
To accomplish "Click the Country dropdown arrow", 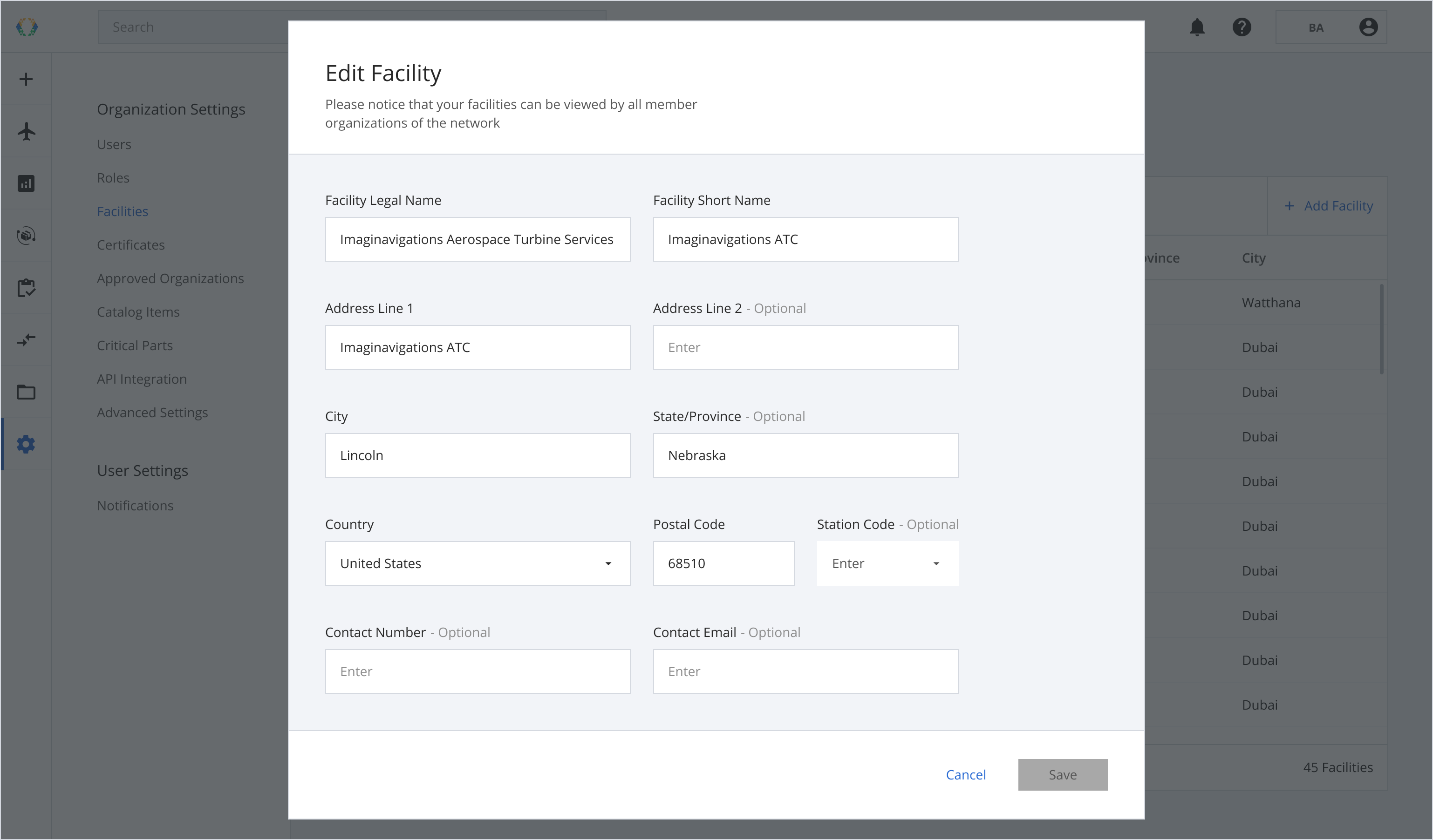I will point(608,564).
